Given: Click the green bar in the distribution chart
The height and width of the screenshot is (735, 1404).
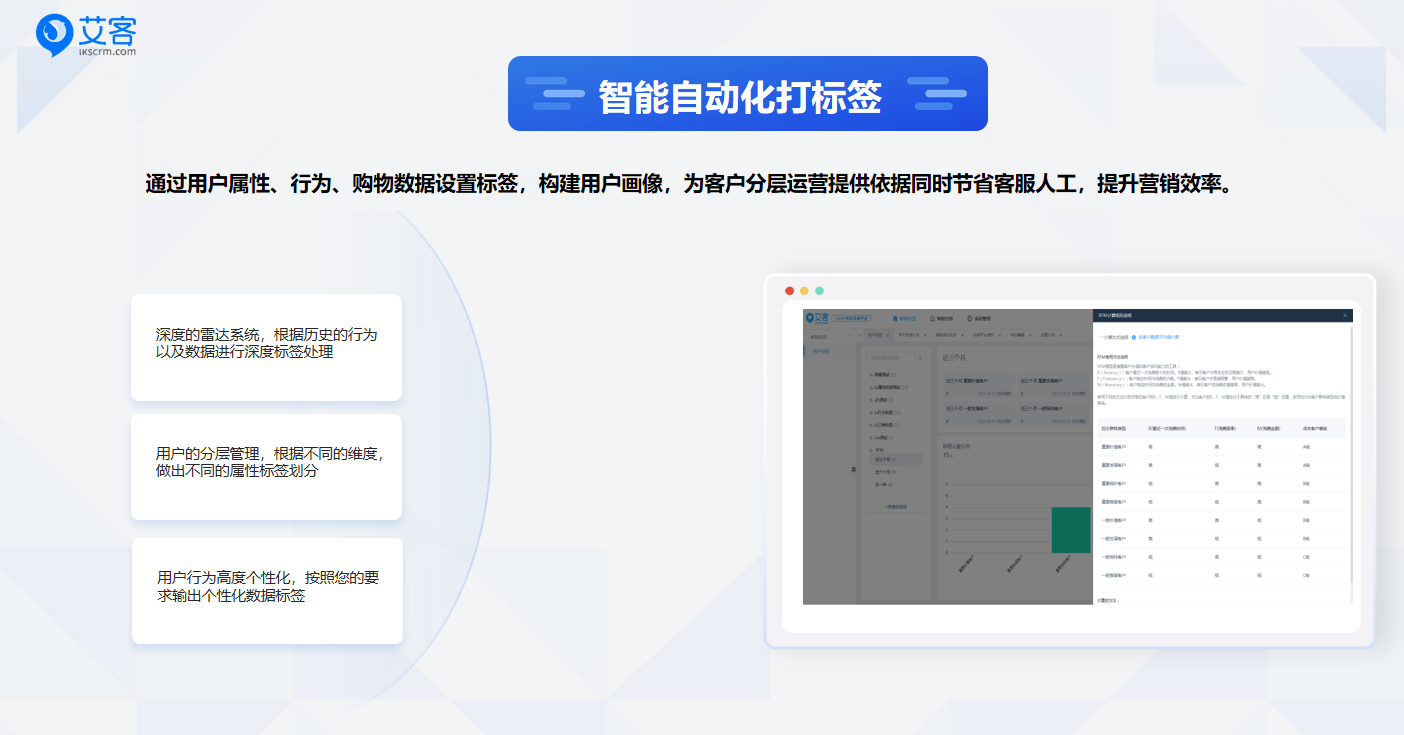Looking at the screenshot, I should coord(1071,530).
